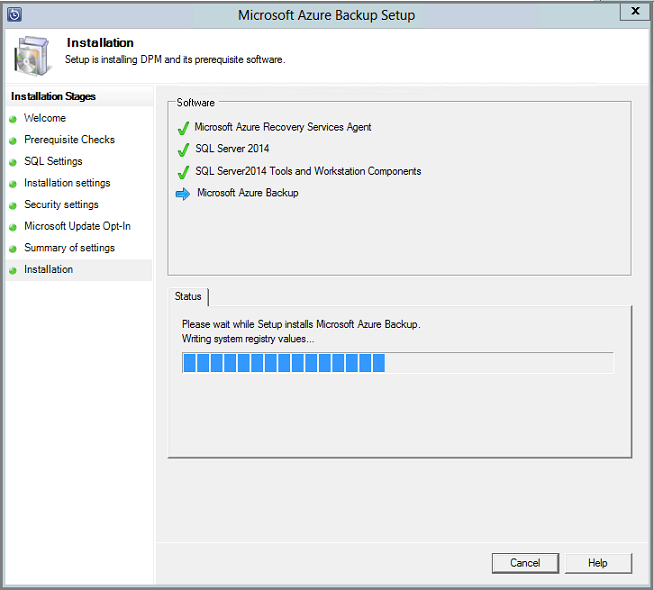The width and height of the screenshot is (654, 590).
Task: Click green bullet beside Installation stage
Action: (13, 270)
